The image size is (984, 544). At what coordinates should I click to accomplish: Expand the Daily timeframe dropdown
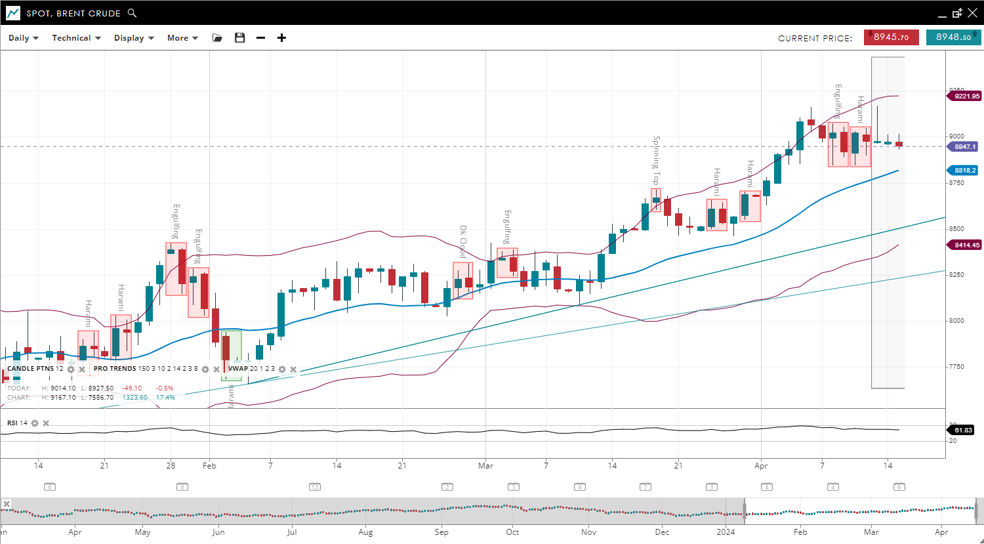coord(23,38)
